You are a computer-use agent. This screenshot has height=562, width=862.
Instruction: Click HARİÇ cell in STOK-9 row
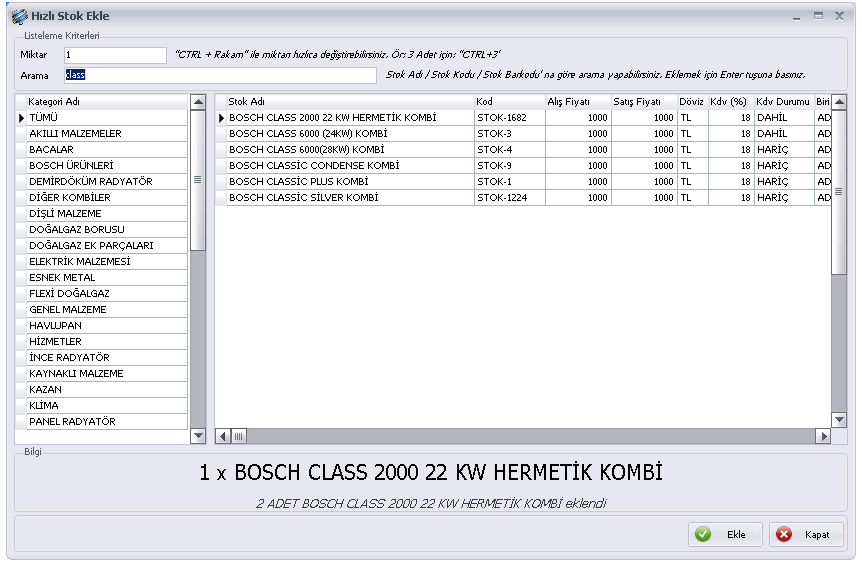[784, 166]
